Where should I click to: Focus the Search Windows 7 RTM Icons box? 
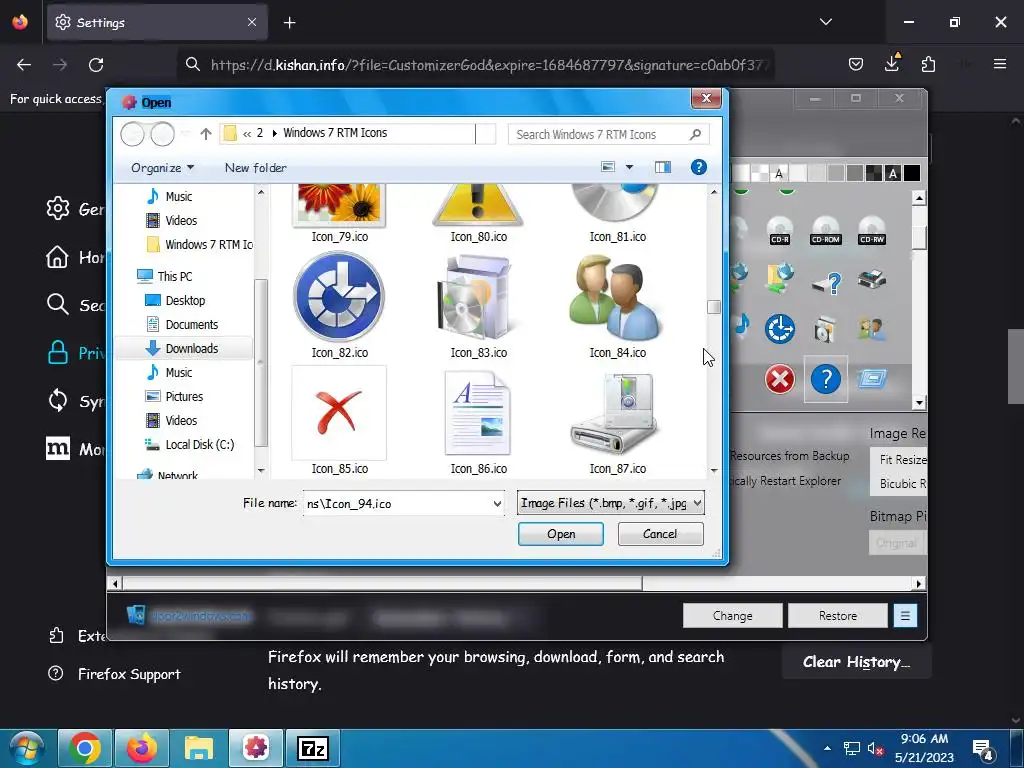coord(609,135)
